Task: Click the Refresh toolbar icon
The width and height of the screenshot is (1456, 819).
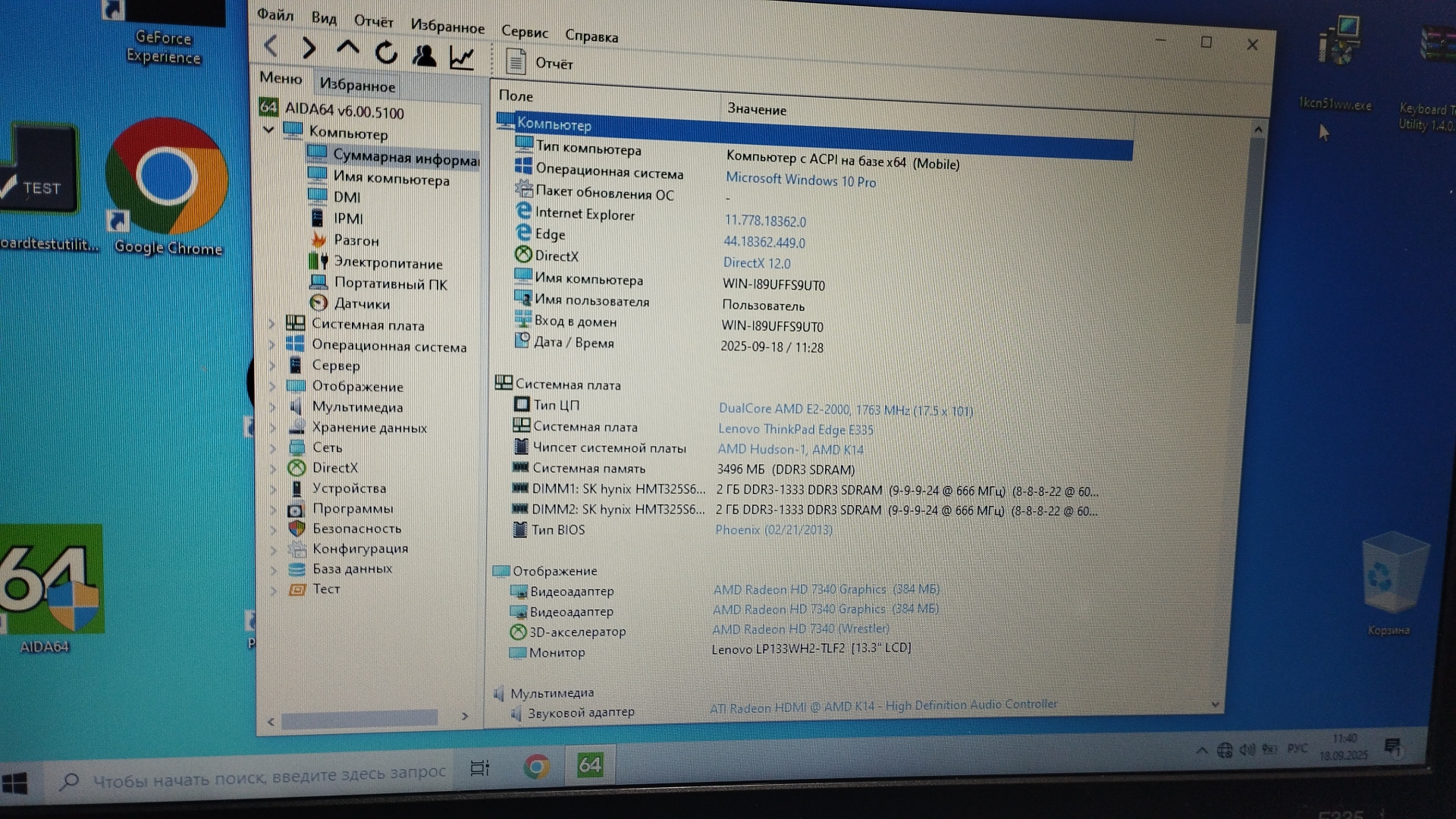Action: tap(386, 52)
